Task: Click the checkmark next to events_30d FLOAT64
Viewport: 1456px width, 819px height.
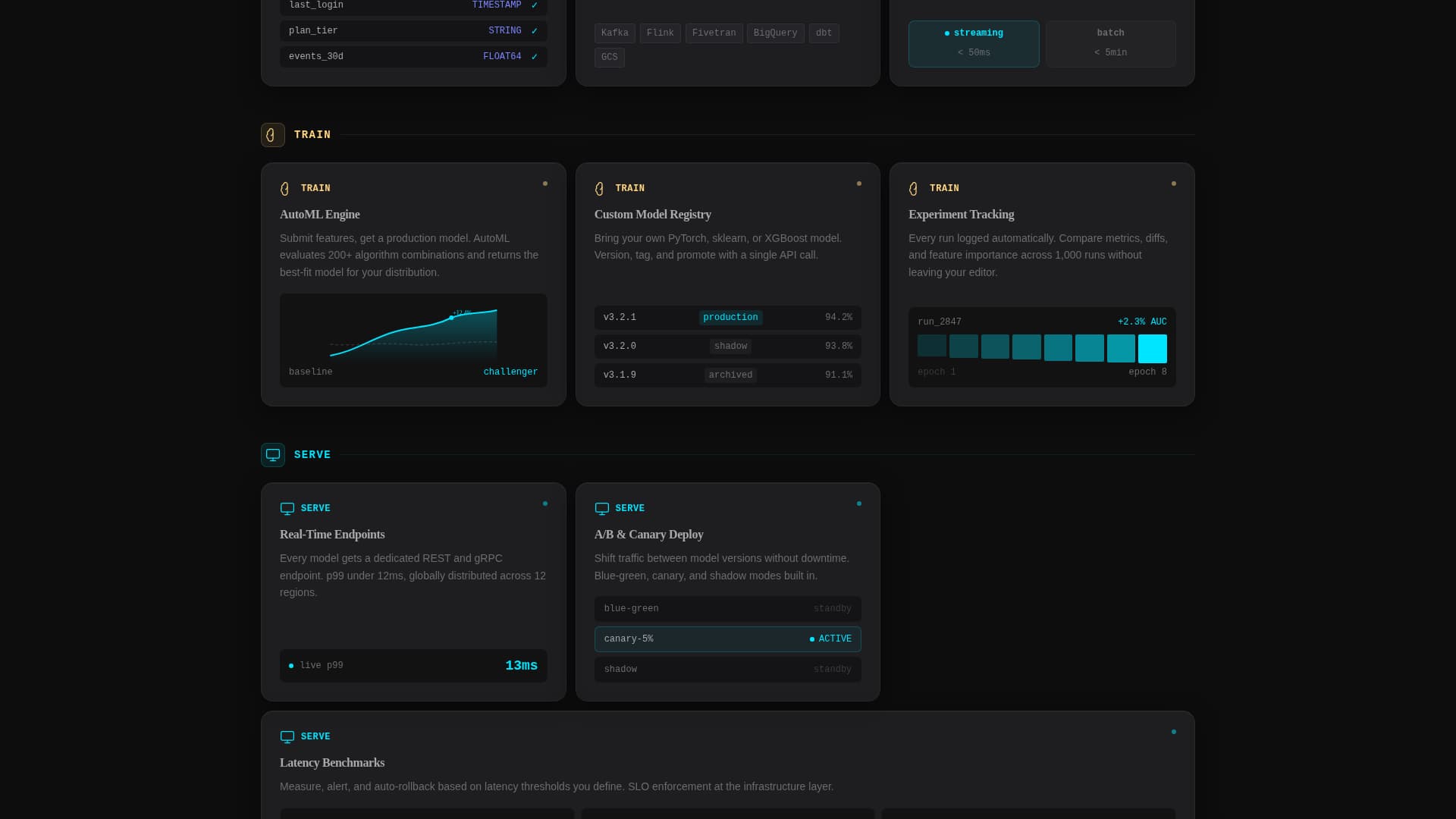Action: 535,57
